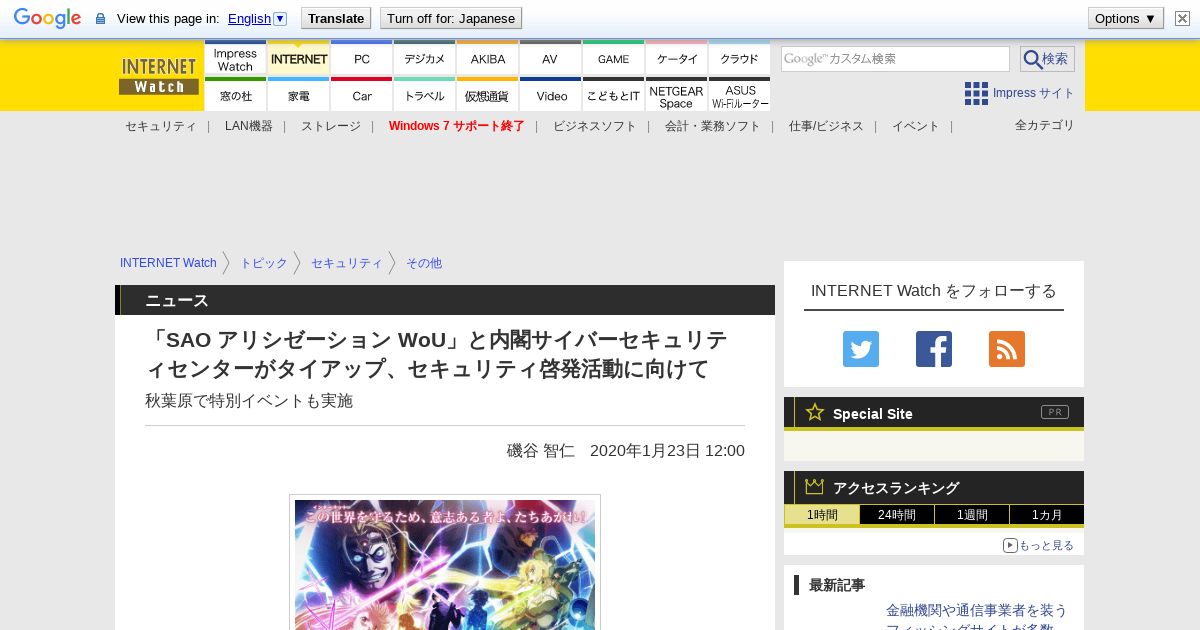Image resolution: width=1200 pixels, height=630 pixels.
Task: Open the ケータイ nav tab
Action: (676, 59)
